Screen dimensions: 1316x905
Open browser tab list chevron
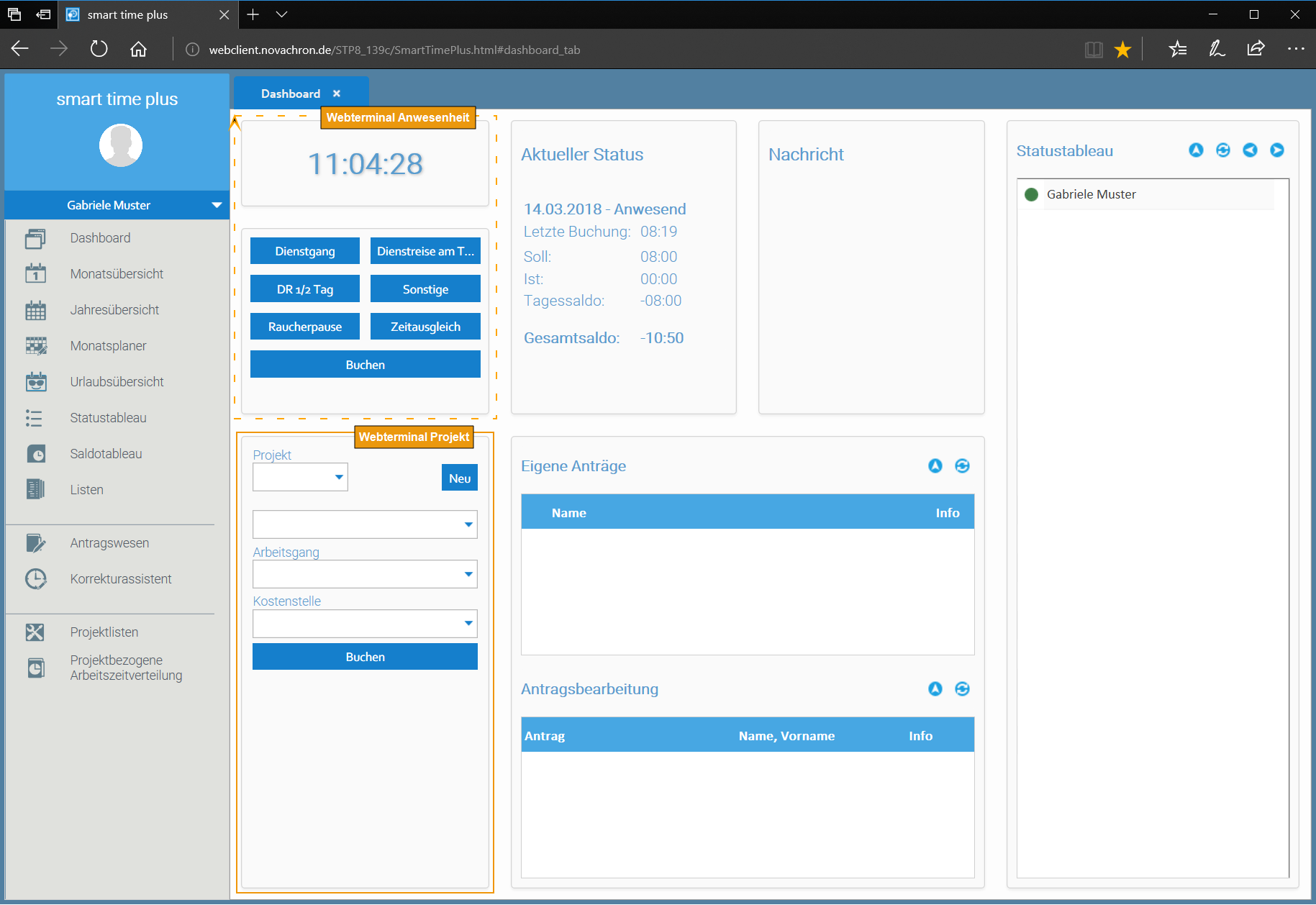pyautogui.click(x=282, y=14)
